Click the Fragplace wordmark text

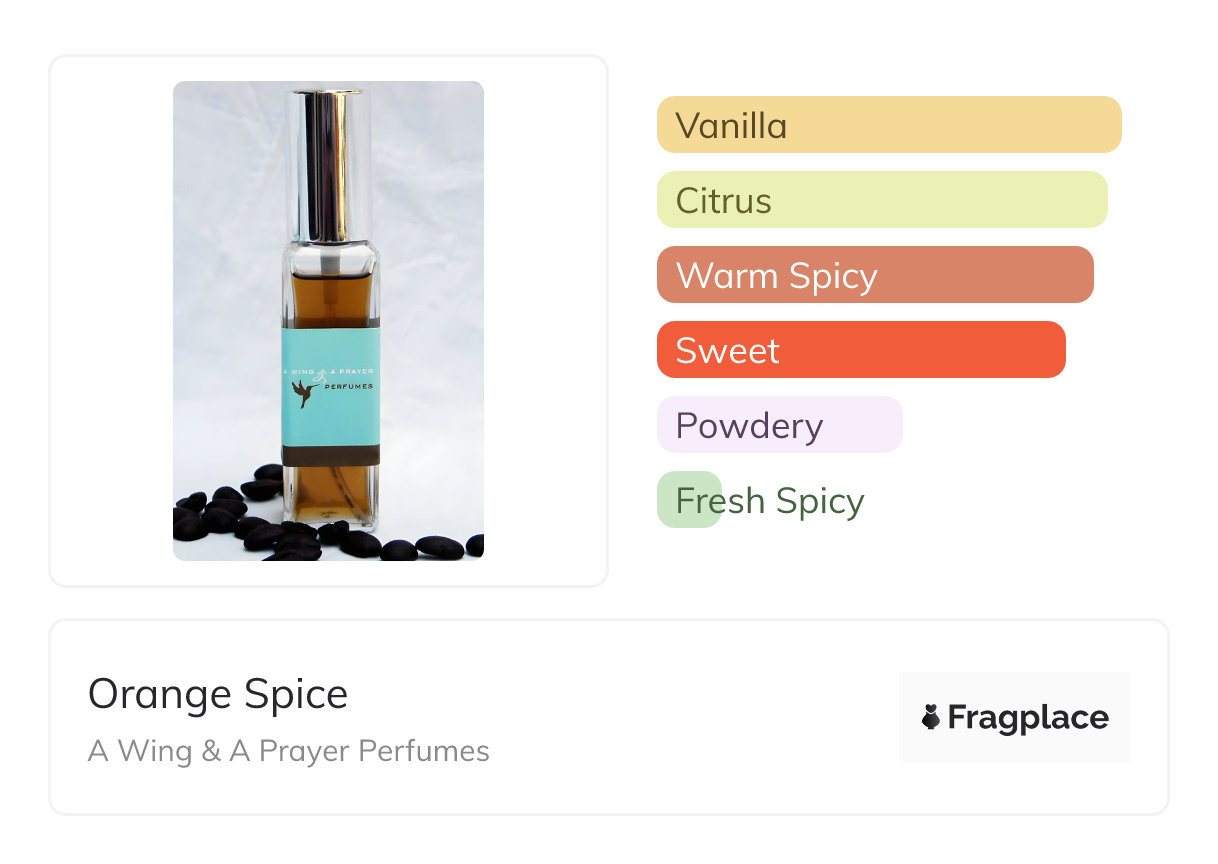[1028, 717]
